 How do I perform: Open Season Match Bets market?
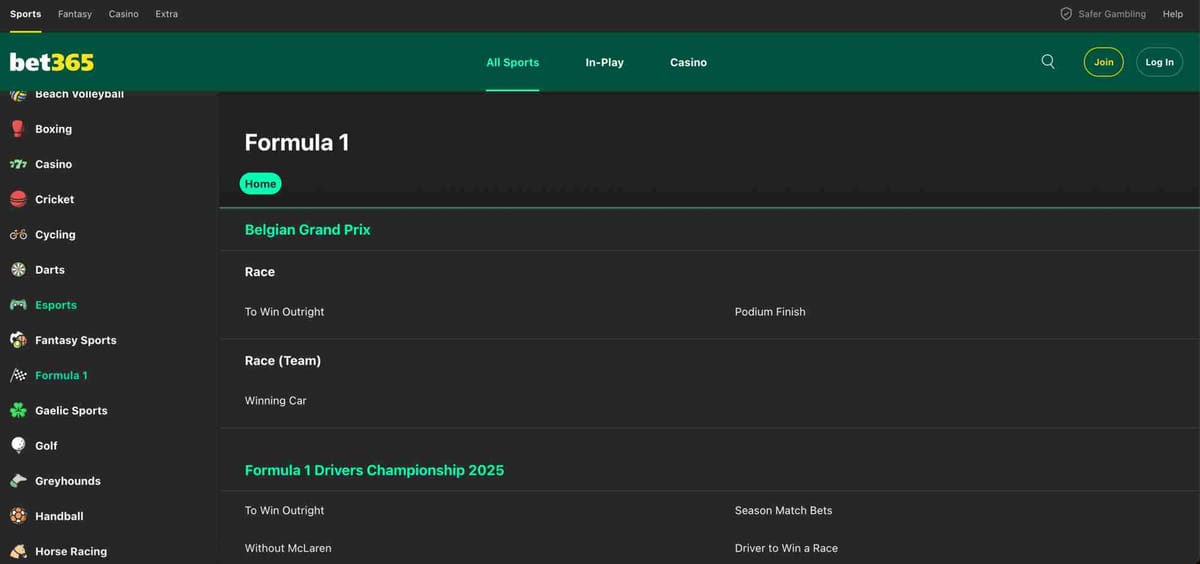pyautogui.click(x=784, y=511)
